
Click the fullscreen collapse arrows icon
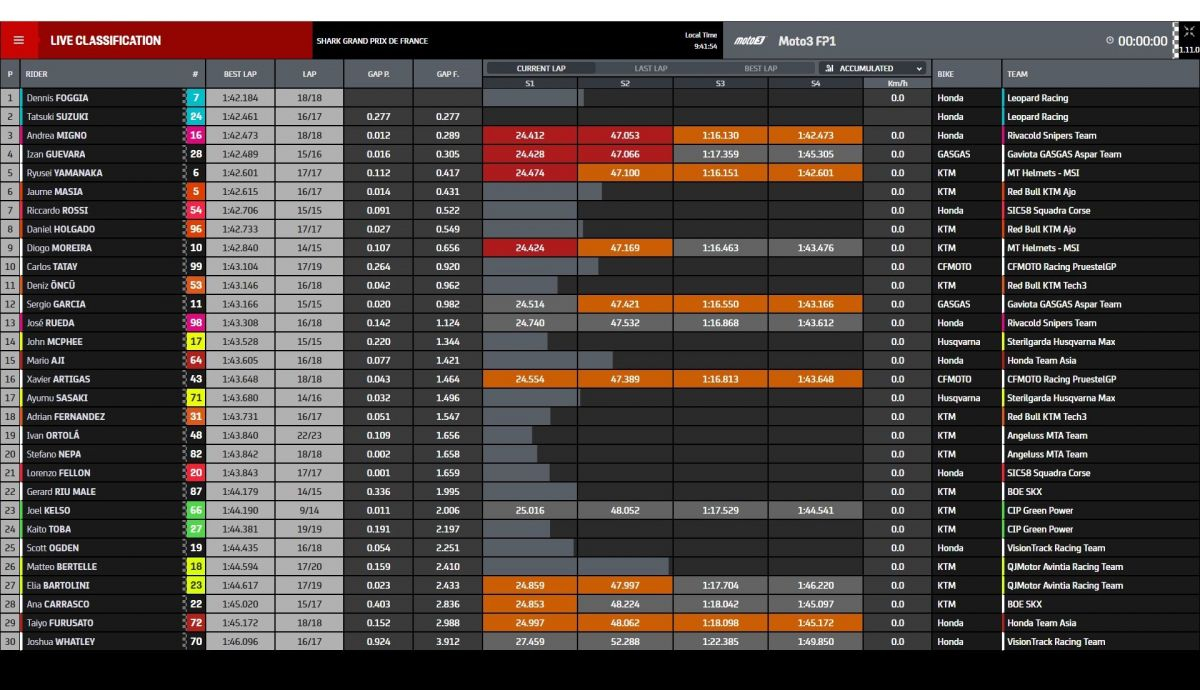1188,32
